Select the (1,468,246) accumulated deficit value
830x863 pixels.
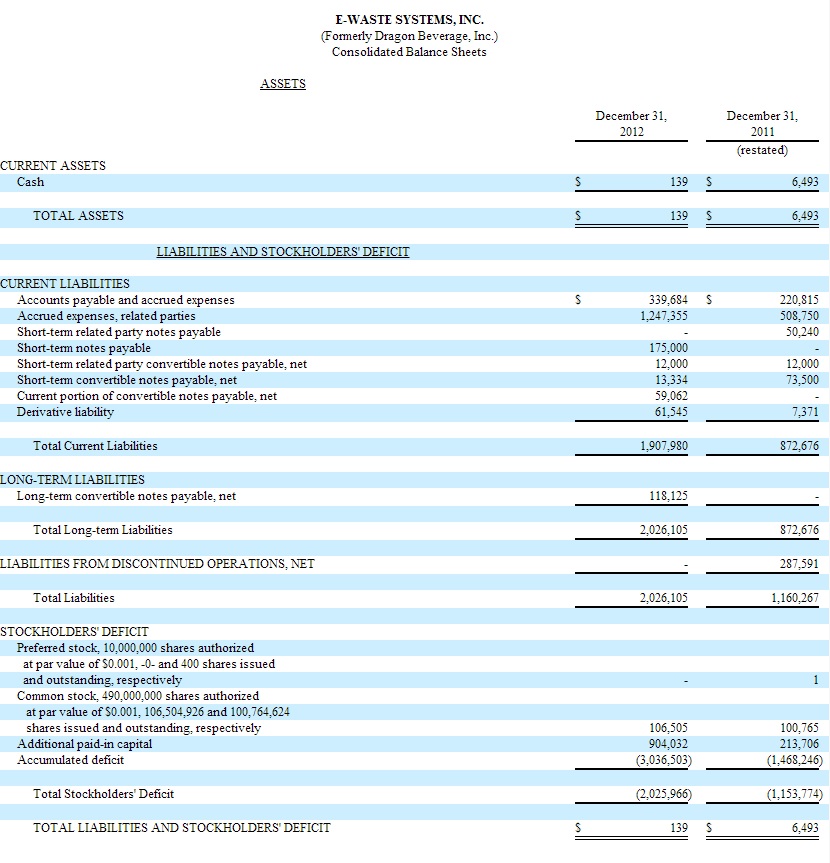pyautogui.click(x=795, y=761)
